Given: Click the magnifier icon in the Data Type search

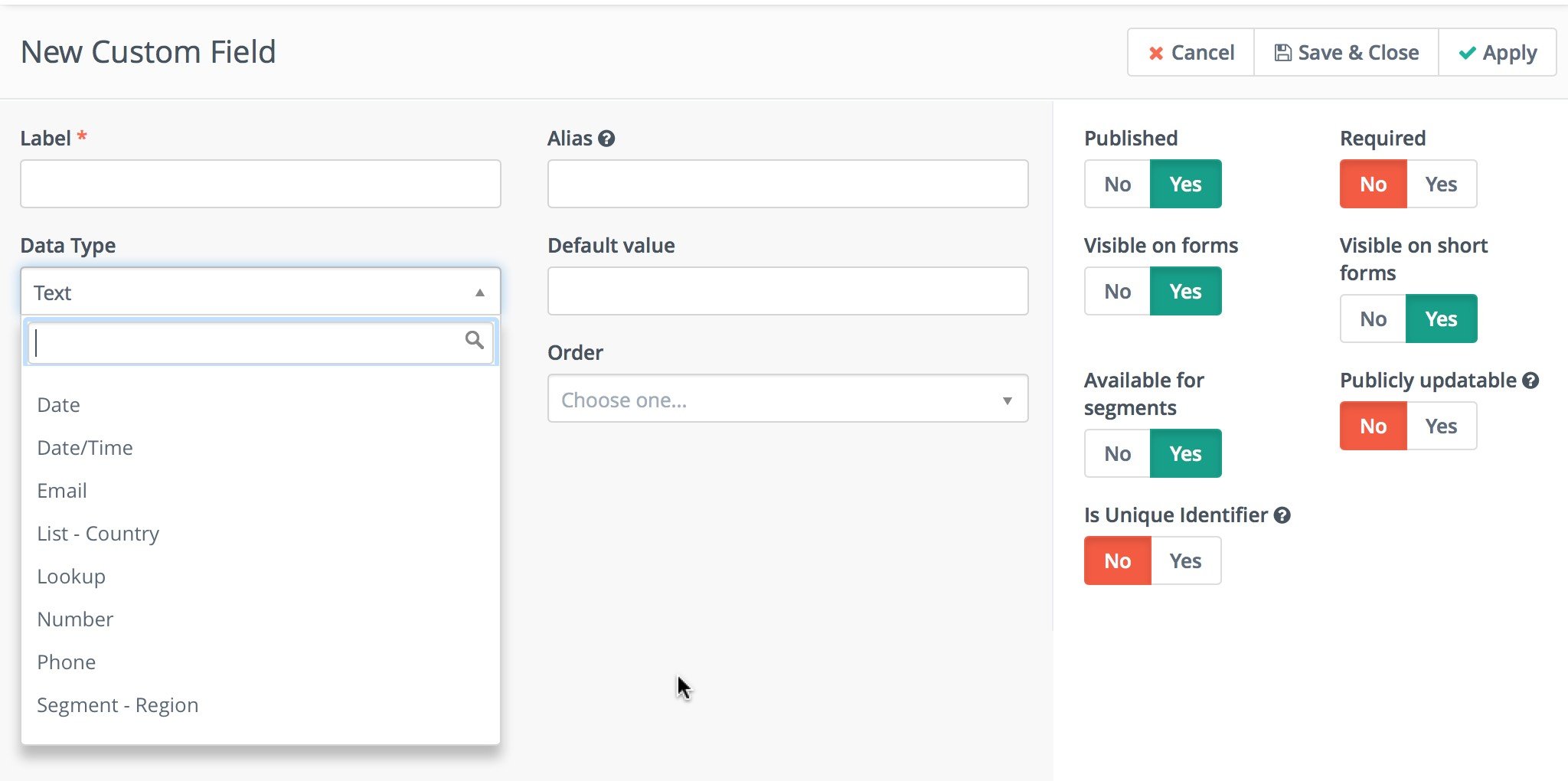Looking at the screenshot, I should click(x=475, y=341).
